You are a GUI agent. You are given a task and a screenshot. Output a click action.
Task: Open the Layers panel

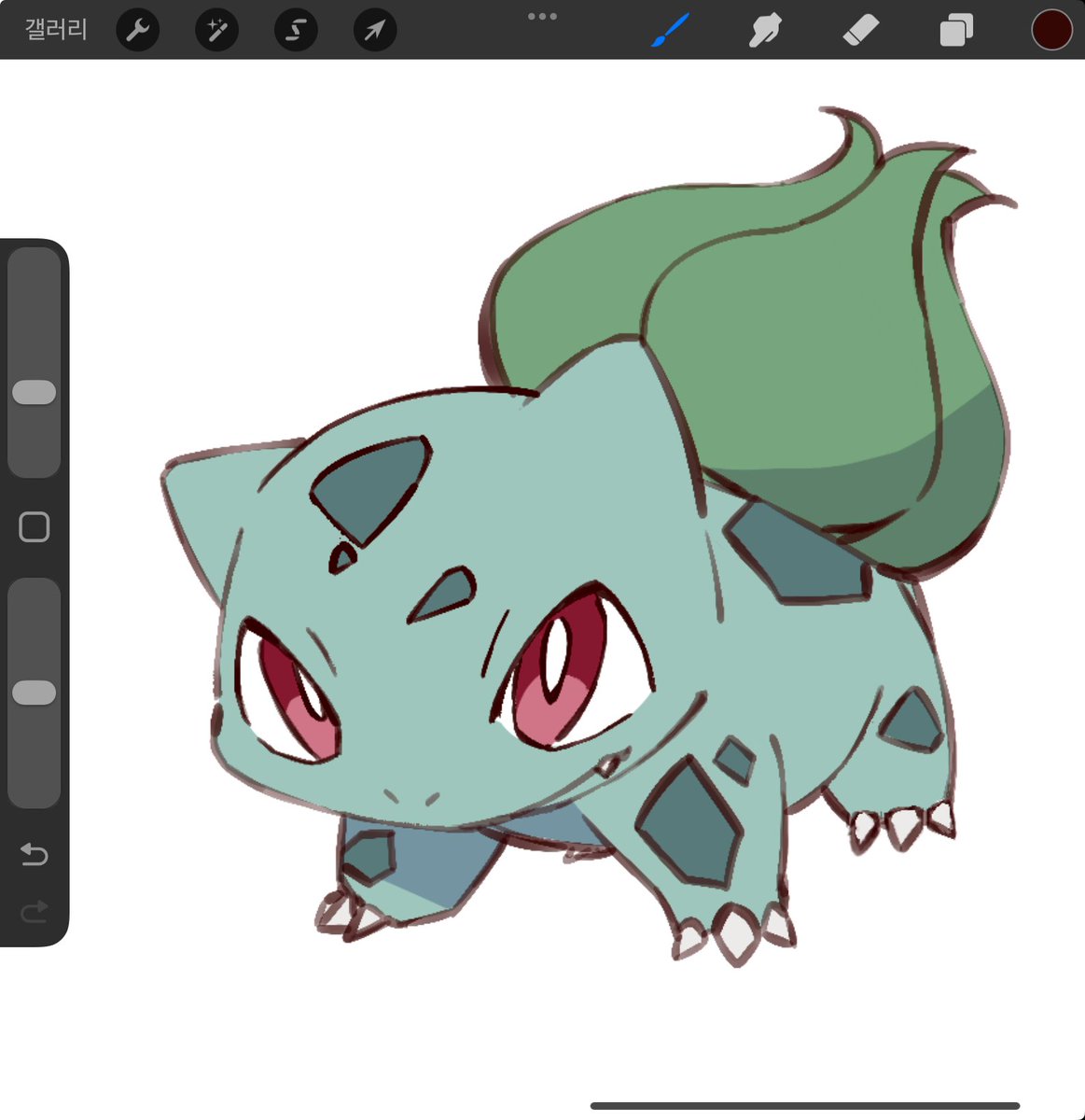tap(956, 31)
